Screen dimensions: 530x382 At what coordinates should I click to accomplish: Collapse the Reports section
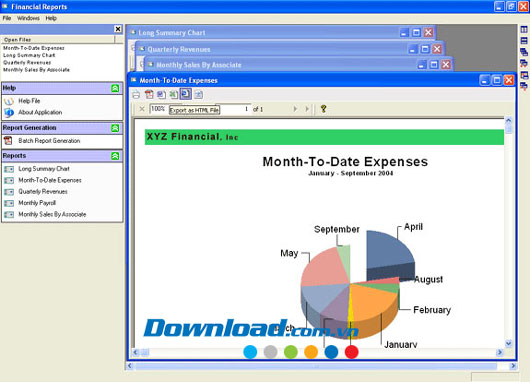[x=115, y=156]
